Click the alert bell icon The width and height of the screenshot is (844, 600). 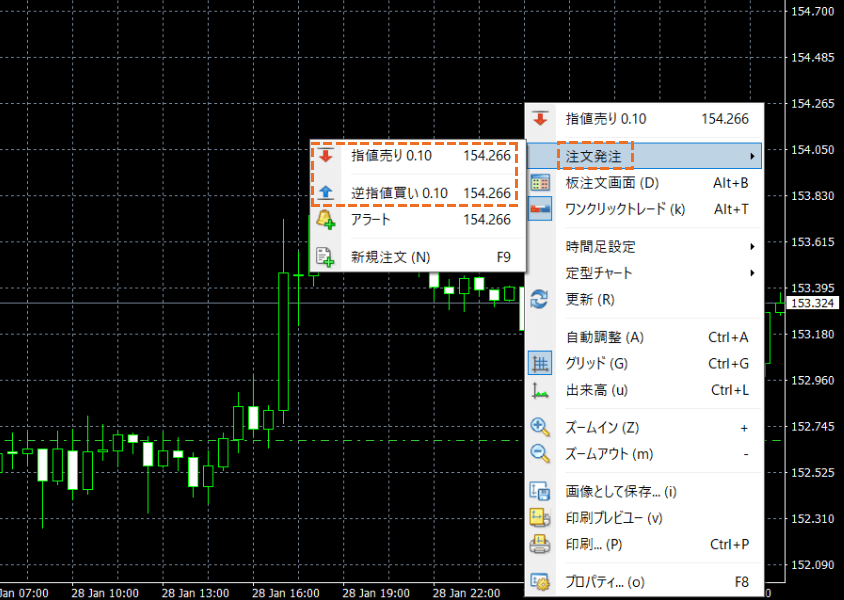tap(326, 220)
